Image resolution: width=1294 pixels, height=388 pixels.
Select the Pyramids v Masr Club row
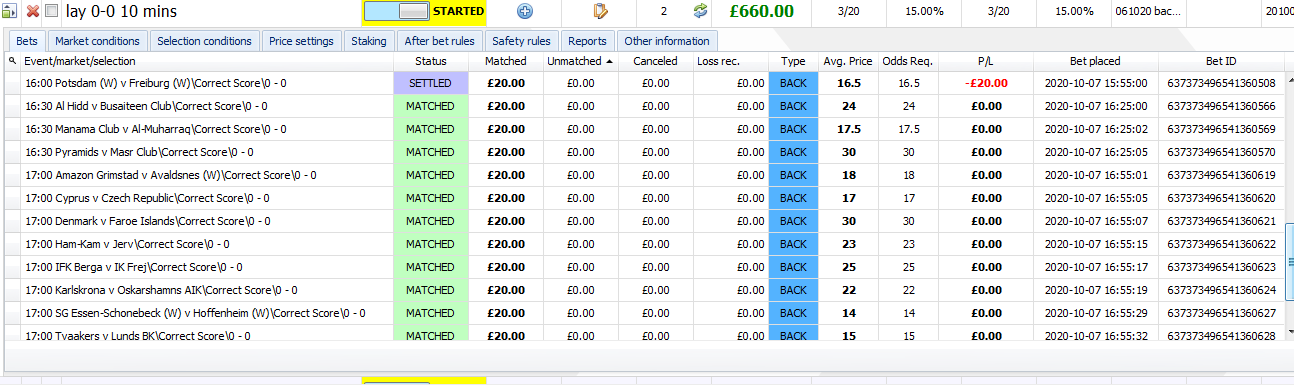coord(645,152)
